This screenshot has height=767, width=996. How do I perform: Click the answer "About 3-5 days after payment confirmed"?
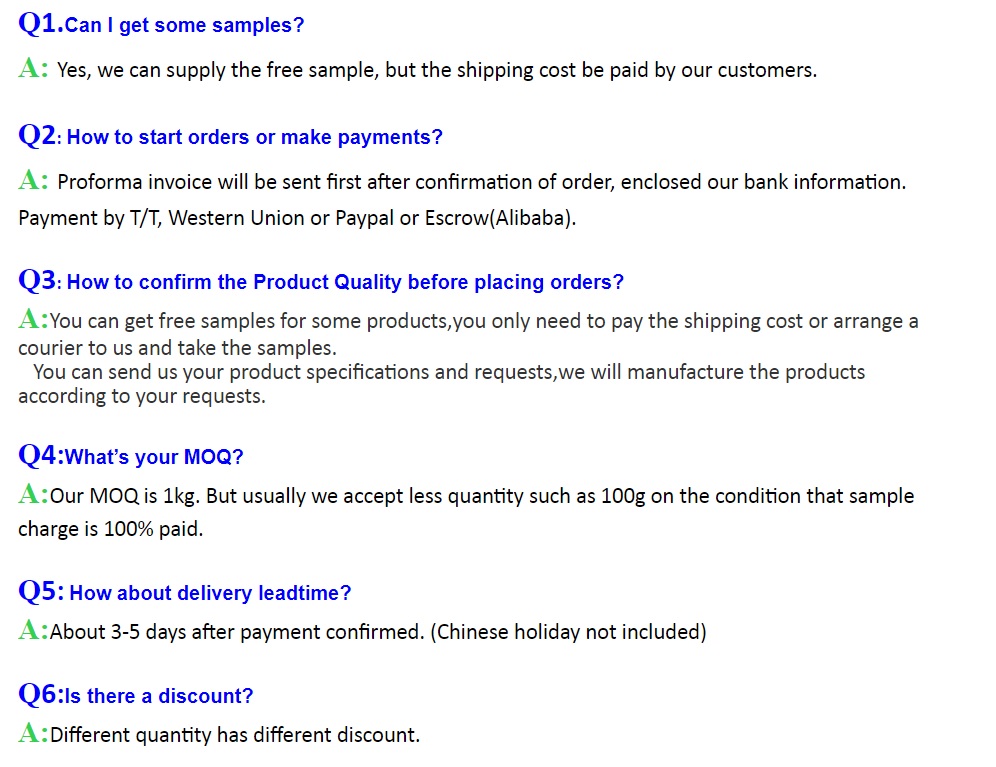(237, 632)
